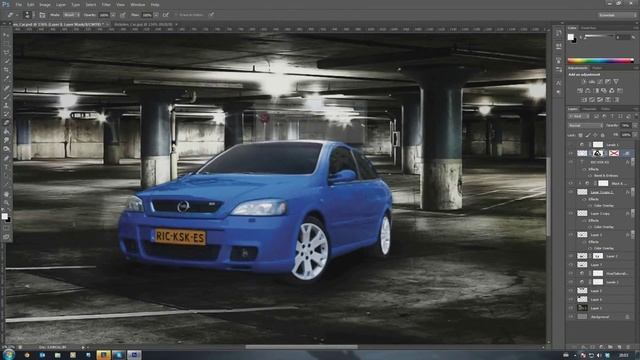Enable the Erase to History checkbox
Viewport: 640px width, 360px height.
pyautogui.click(x=177, y=15)
